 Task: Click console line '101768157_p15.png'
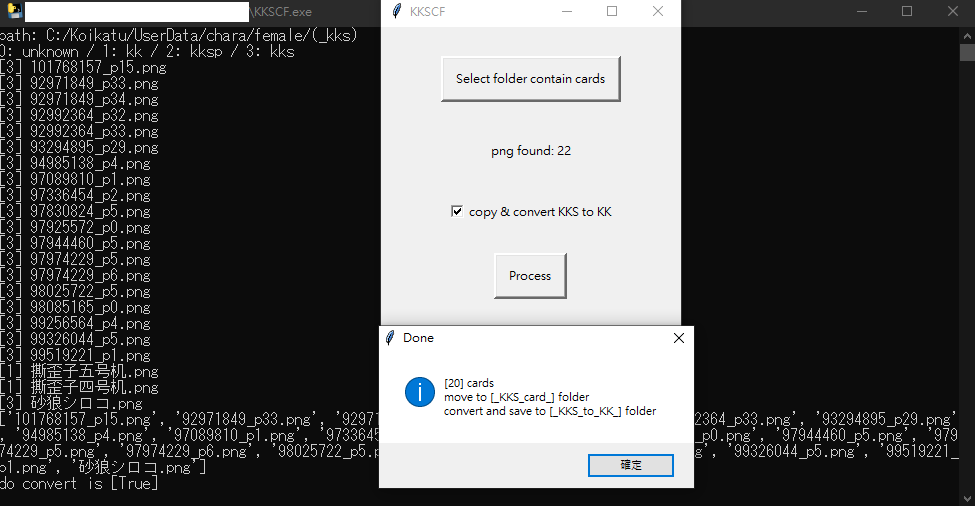pos(98,67)
